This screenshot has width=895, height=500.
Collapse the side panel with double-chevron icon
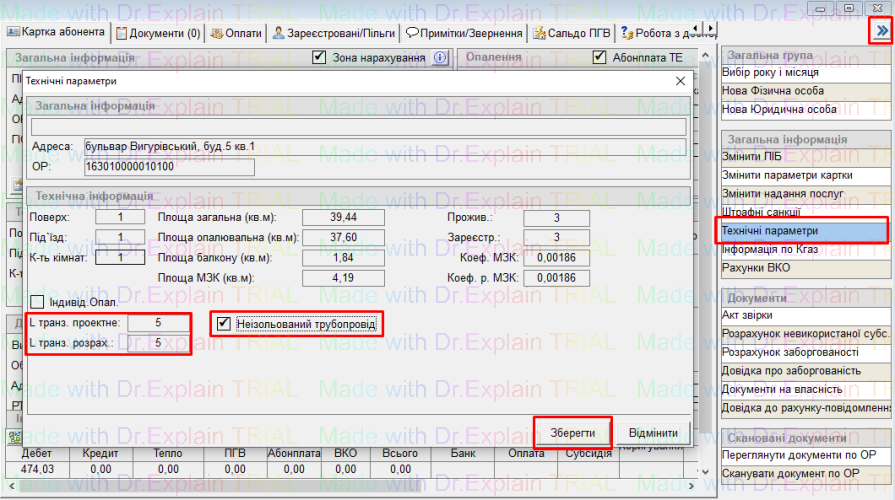point(882,31)
